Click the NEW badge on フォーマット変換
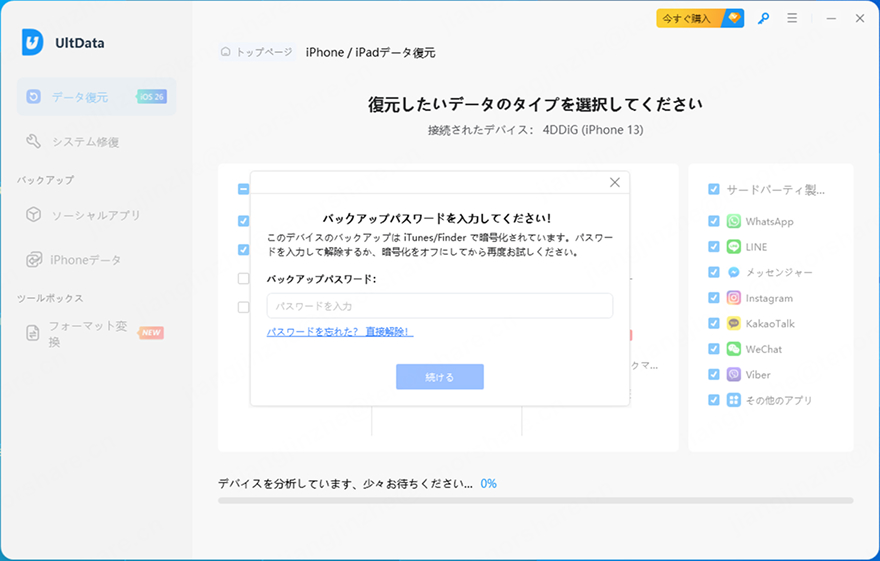880x561 pixels. click(151, 333)
